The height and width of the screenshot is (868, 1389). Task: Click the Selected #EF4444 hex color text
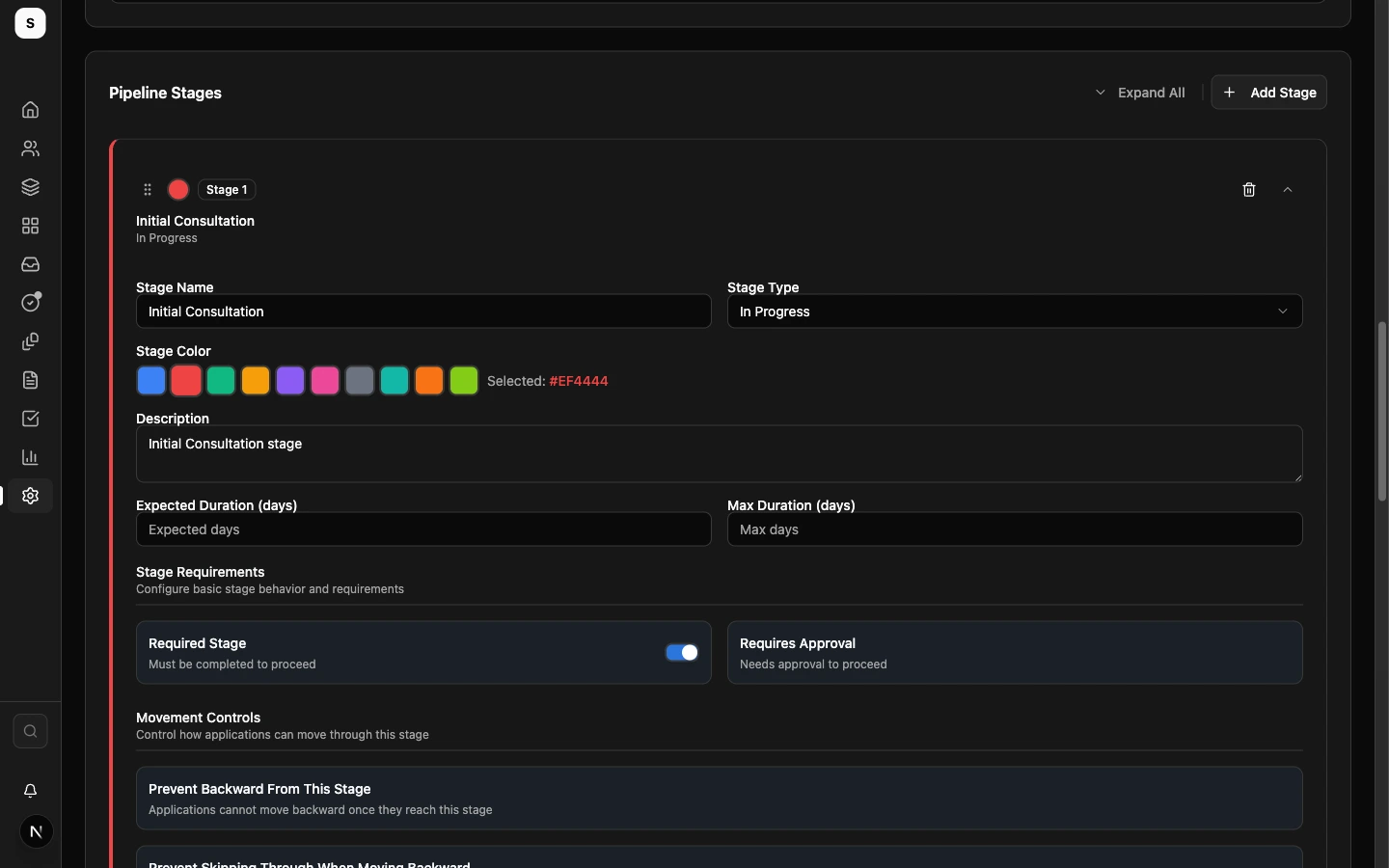579,381
